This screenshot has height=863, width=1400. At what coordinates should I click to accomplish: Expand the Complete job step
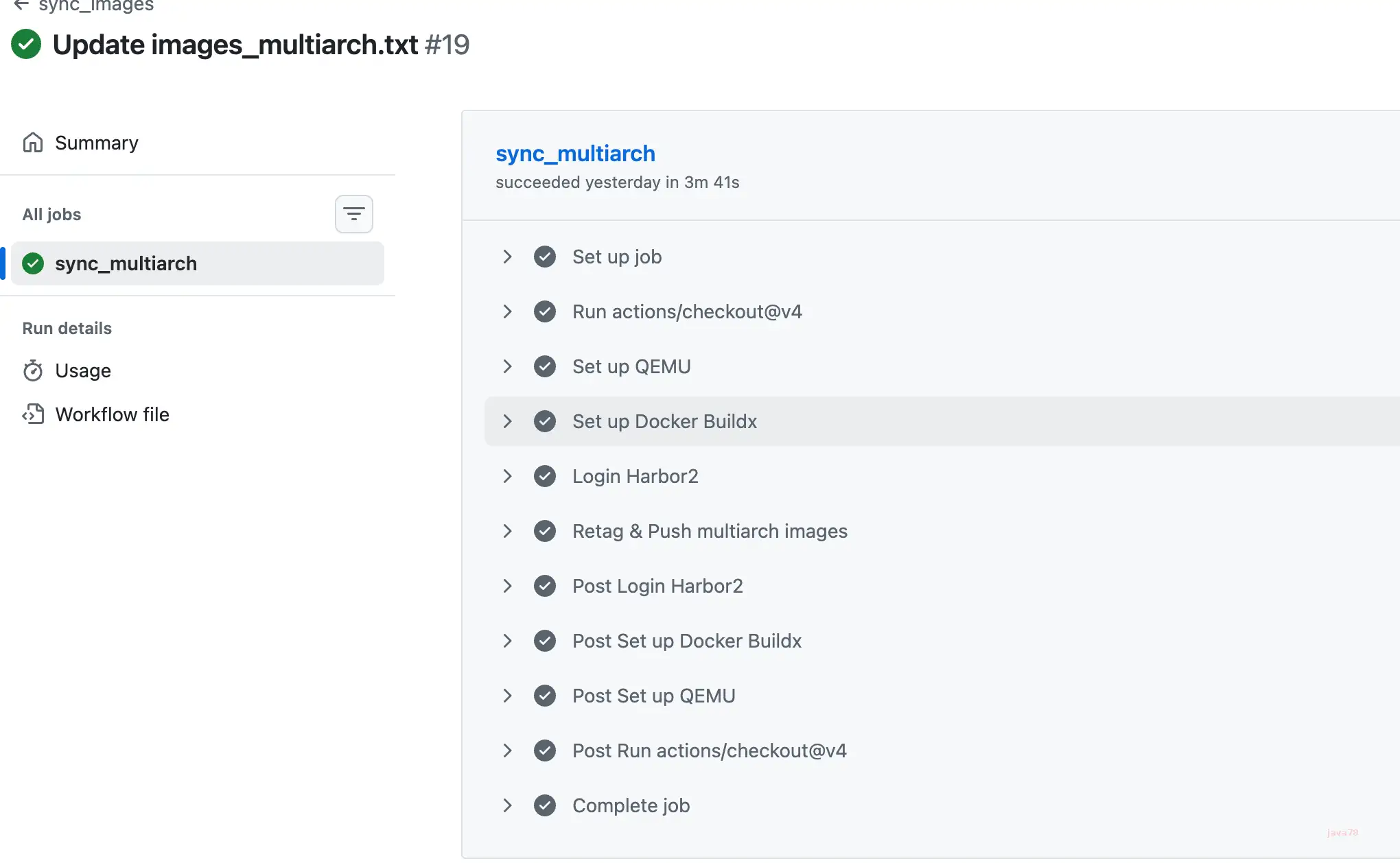(508, 805)
